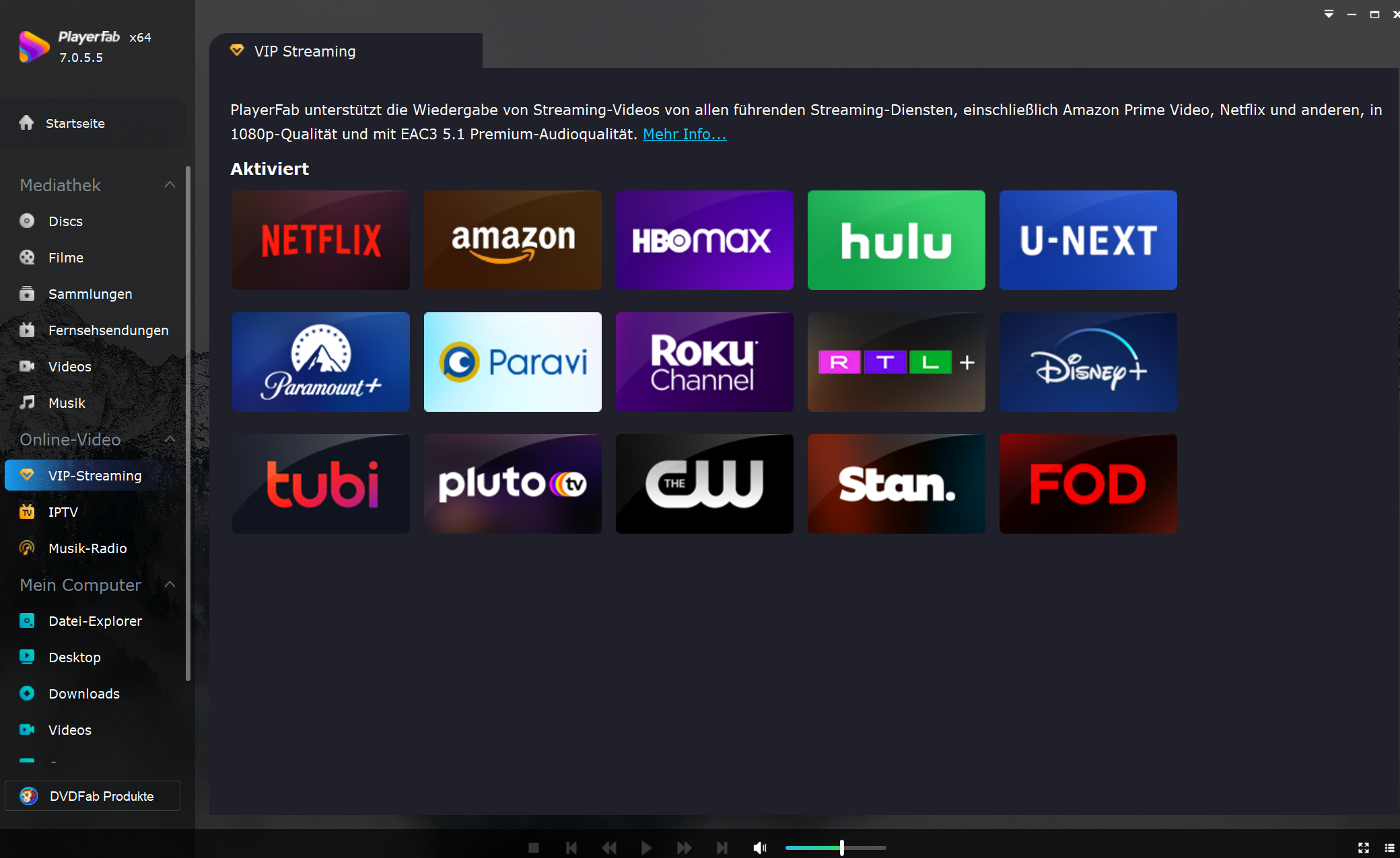The width and height of the screenshot is (1400, 858).
Task: Skip to next track
Action: (722, 848)
